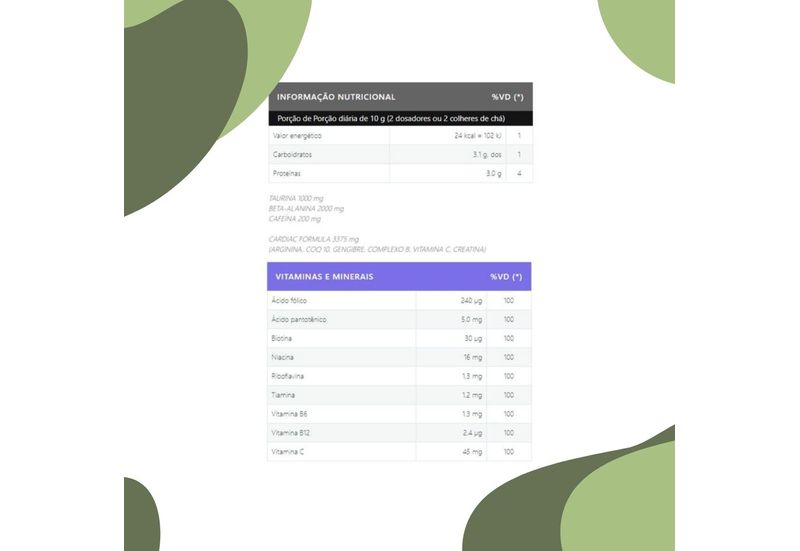Click the CARDIAC FORMULA 3375 mg text
The height and width of the screenshot is (551, 800).
pos(314,239)
